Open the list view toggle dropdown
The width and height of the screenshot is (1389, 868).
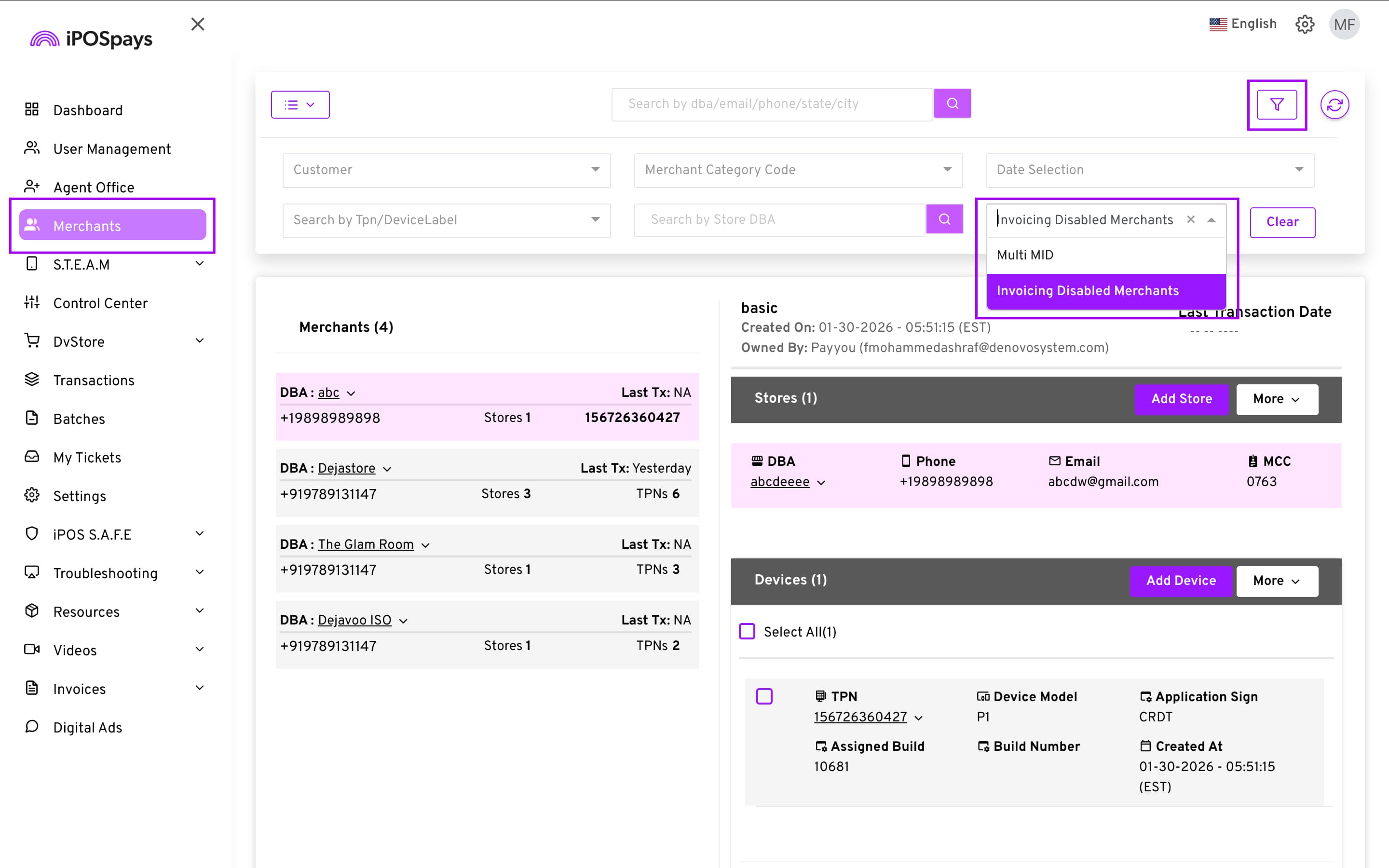click(300, 105)
